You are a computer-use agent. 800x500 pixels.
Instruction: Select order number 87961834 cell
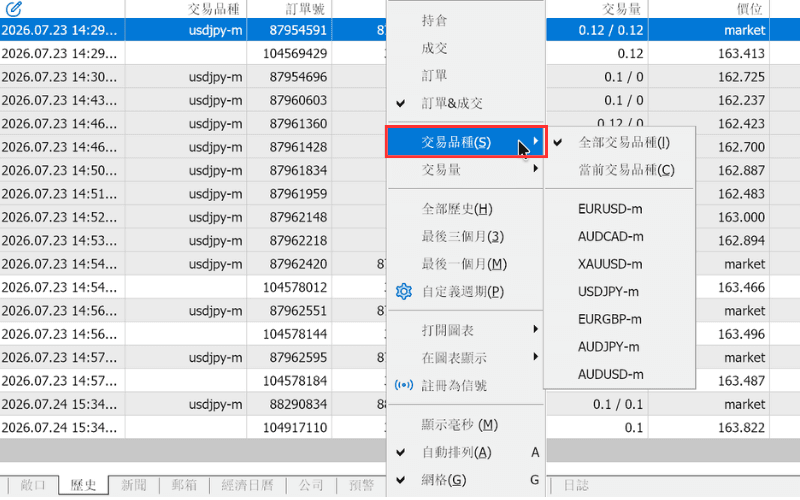click(298, 170)
